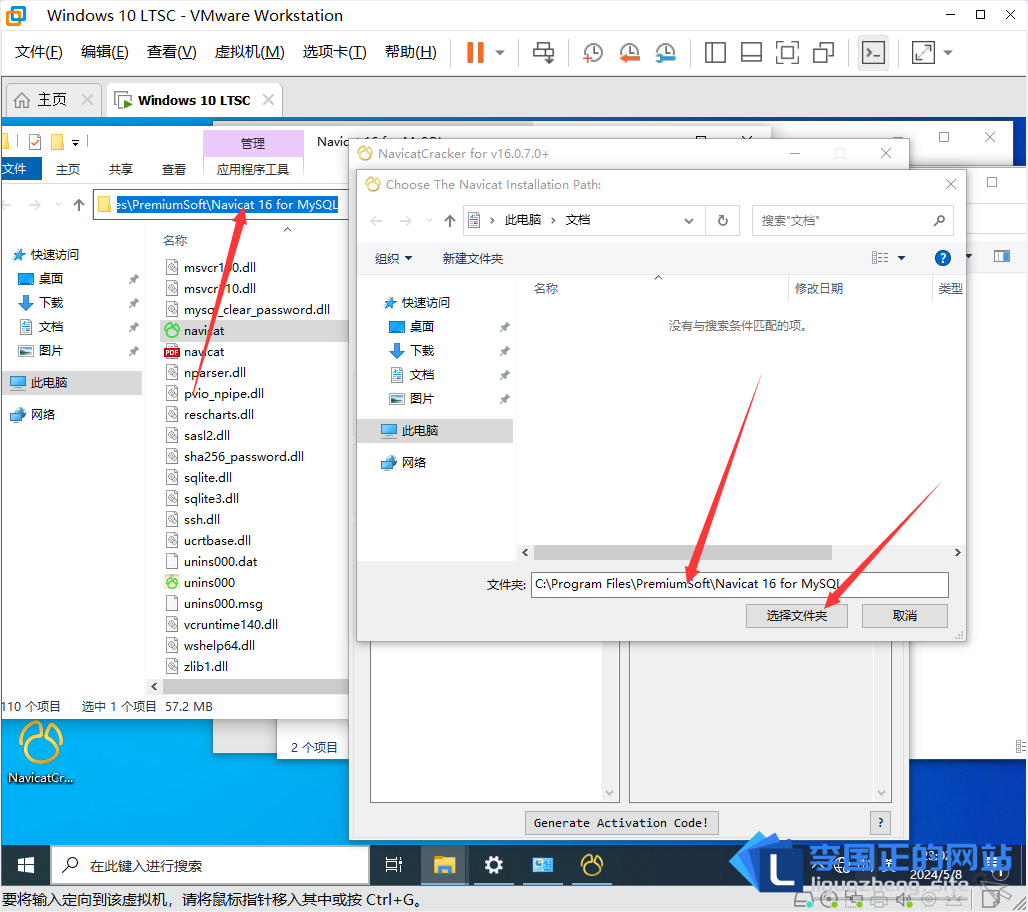Select 网络 in File Explorer navigation pane

43,414
